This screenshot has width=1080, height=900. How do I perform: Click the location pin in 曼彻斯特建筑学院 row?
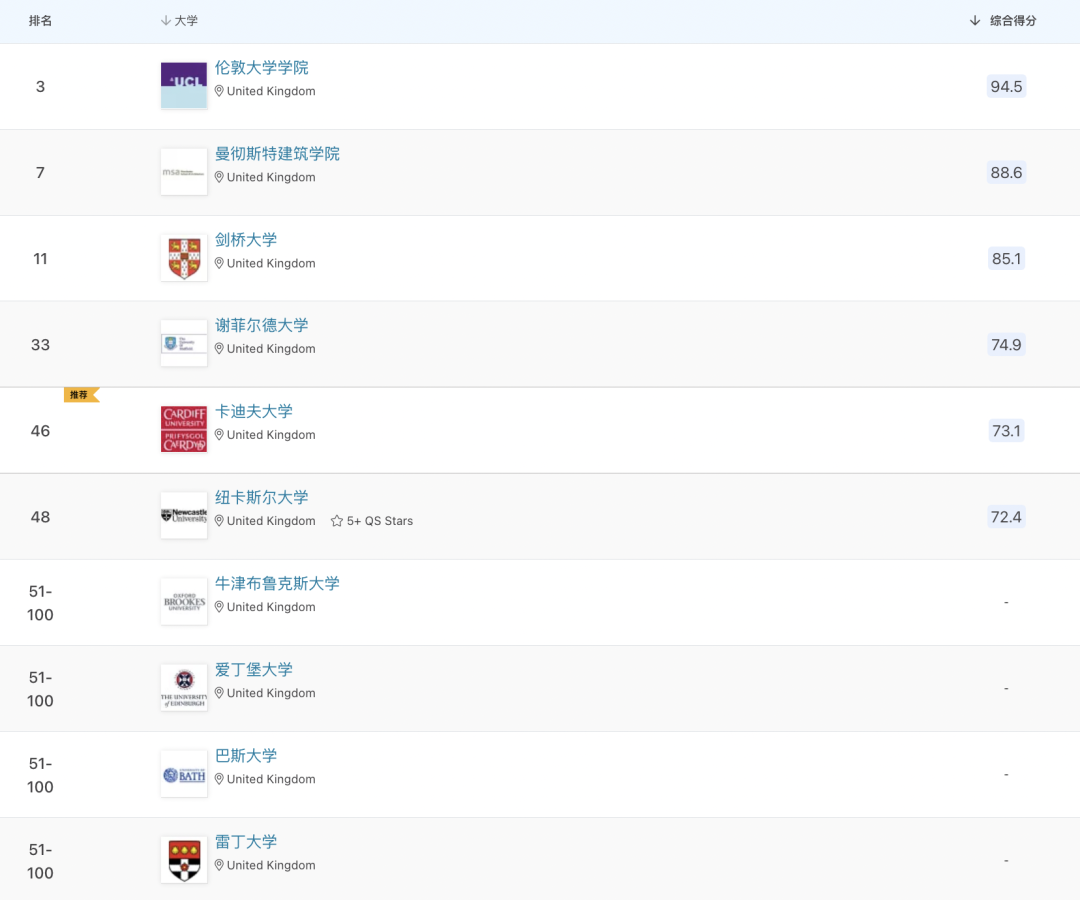coord(219,177)
